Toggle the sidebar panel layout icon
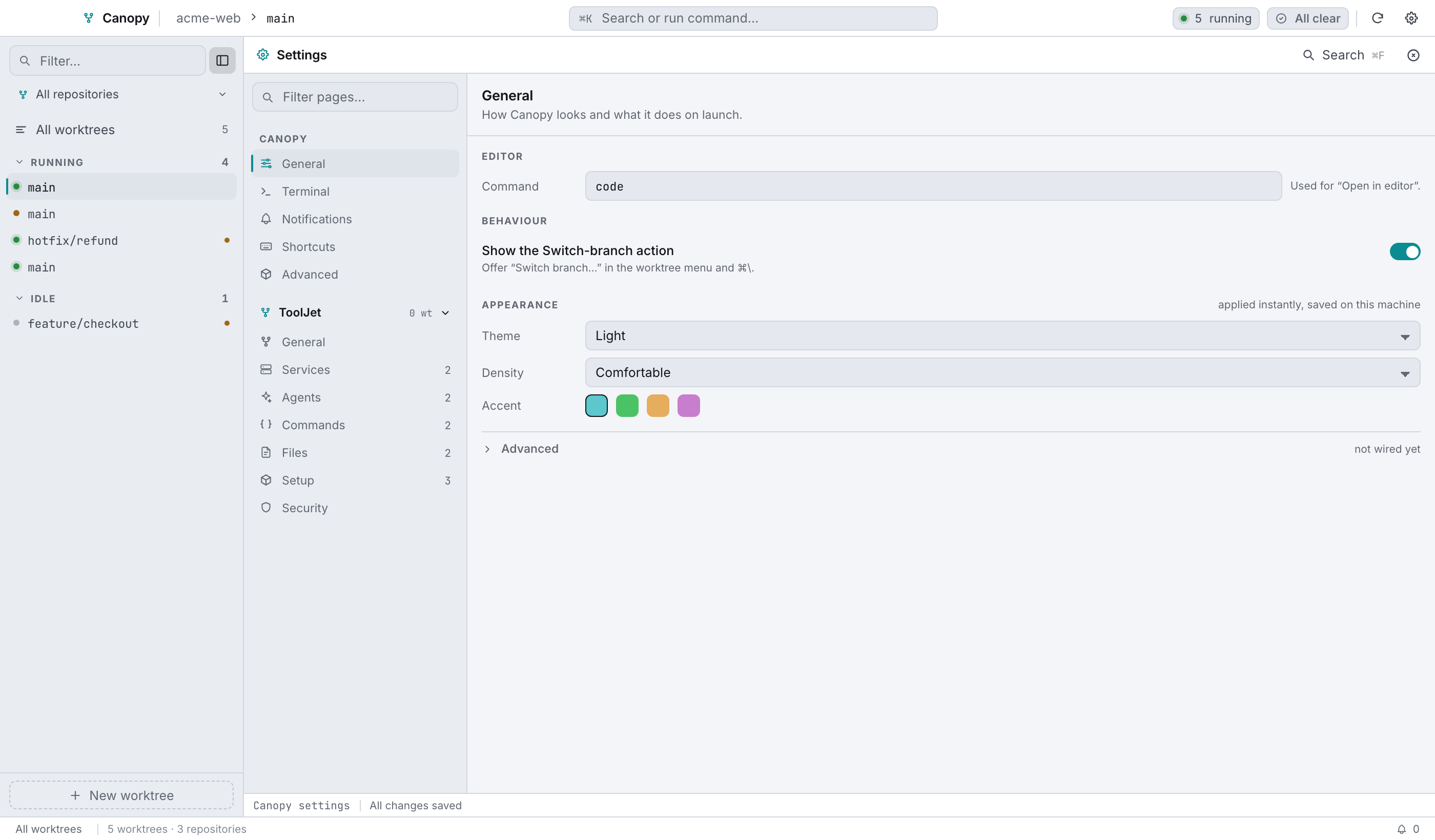Viewport: 1435px width, 840px height. click(222, 60)
